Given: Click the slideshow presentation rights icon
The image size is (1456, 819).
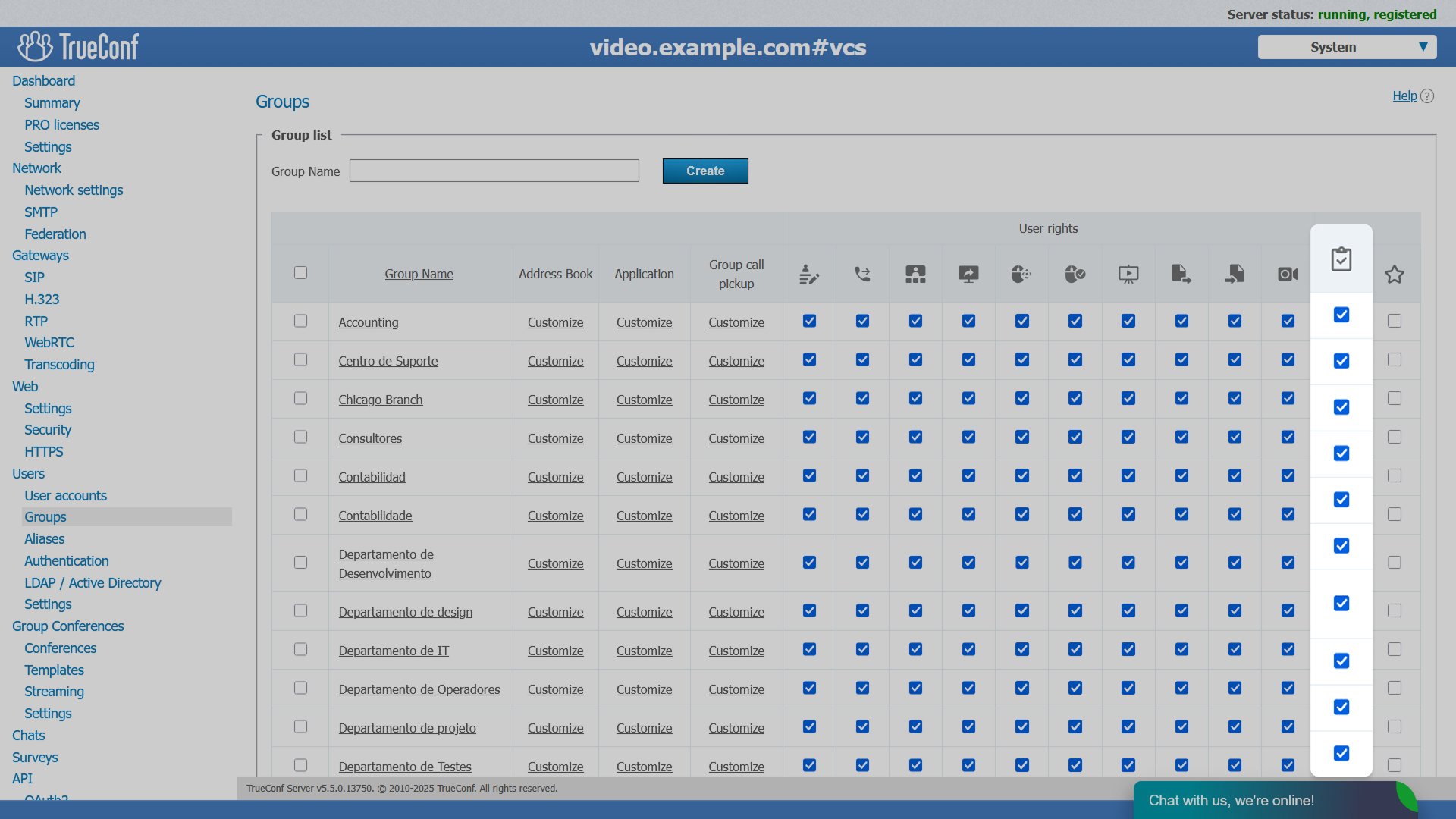Looking at the screenshot, I should pyautogui.click(x=1128, y=274).
